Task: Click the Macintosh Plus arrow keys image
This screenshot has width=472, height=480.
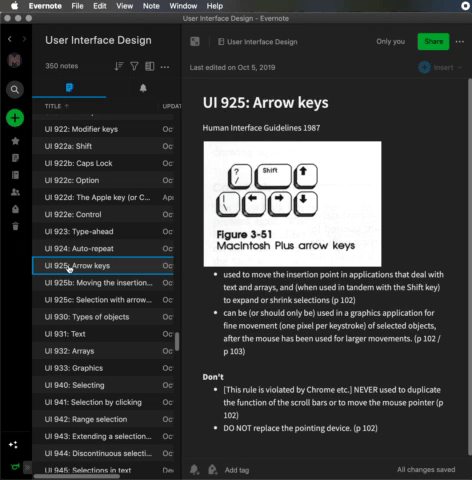Action: pyautogui.click(x=292, y=204)
